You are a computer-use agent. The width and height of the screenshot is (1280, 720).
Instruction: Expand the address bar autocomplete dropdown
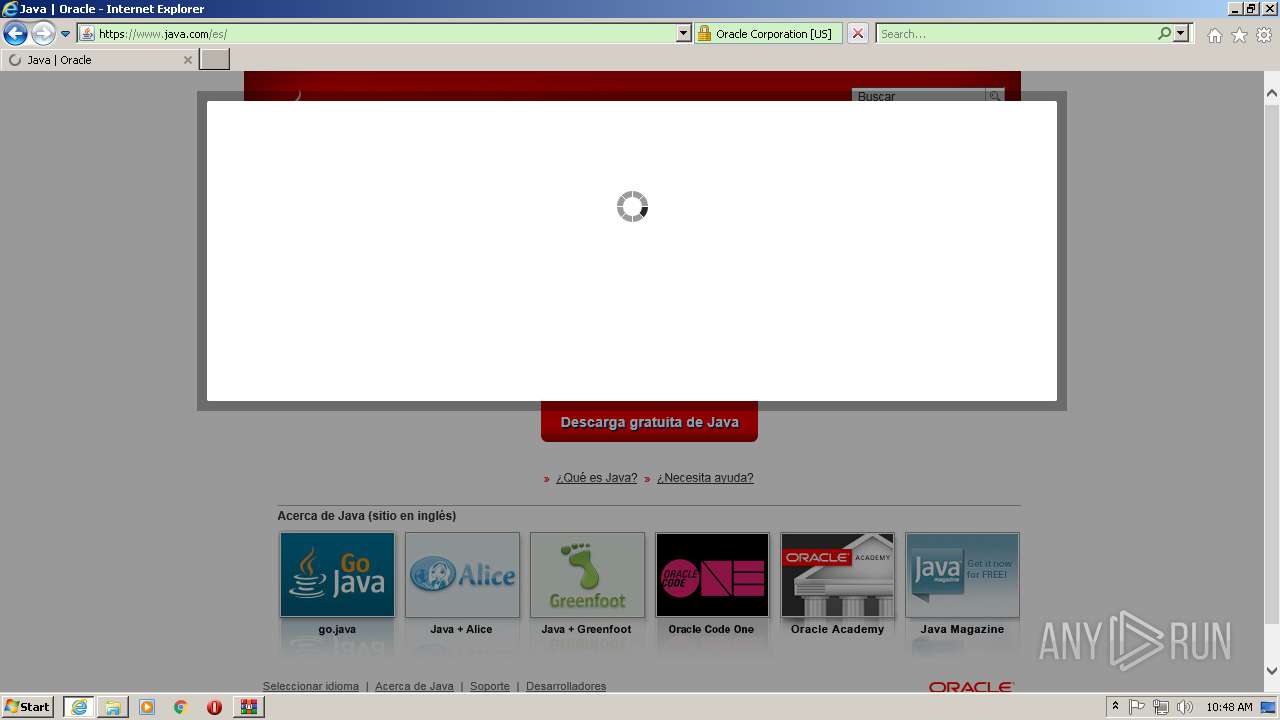[683, 33]
